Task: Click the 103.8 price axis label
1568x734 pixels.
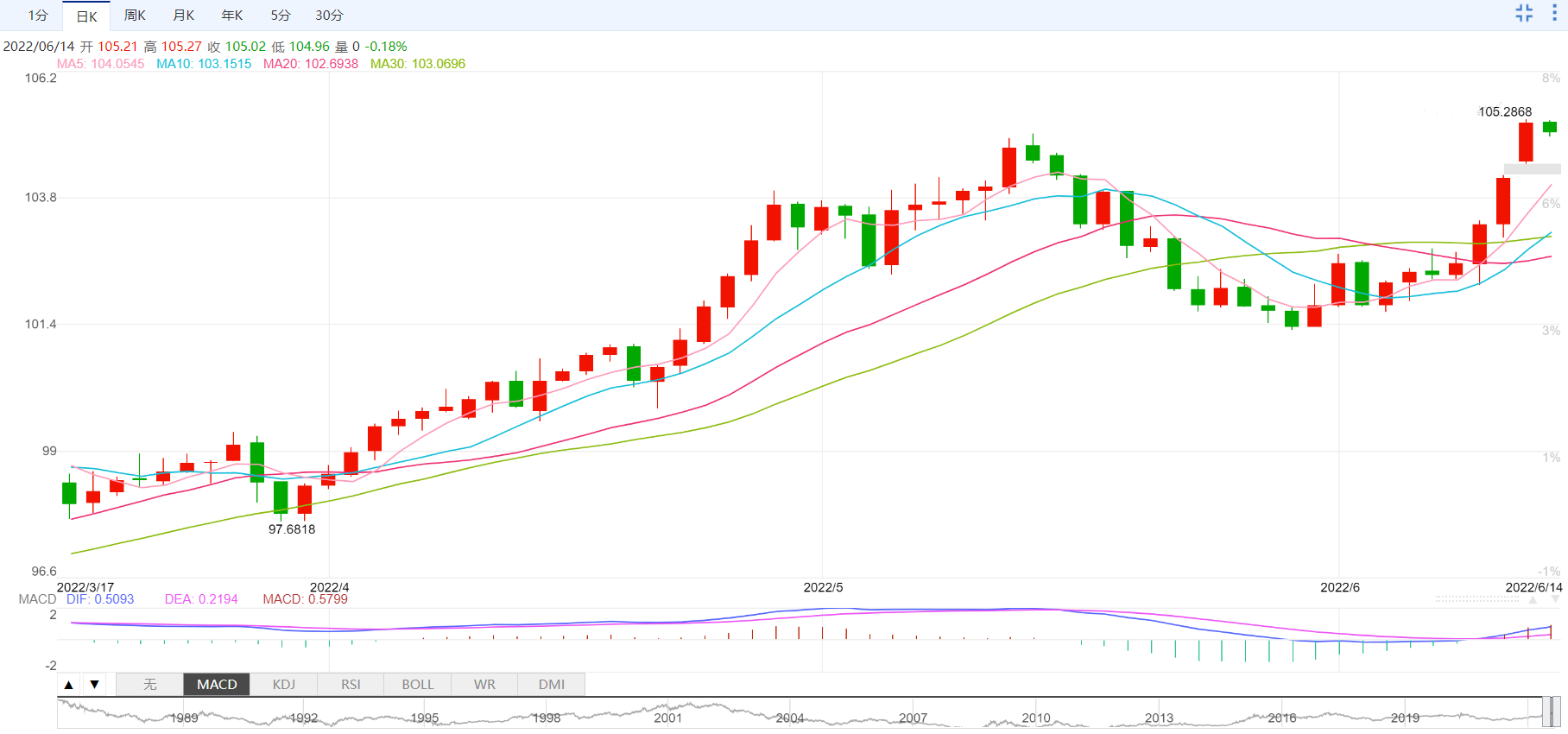Action: click(41, 198)
